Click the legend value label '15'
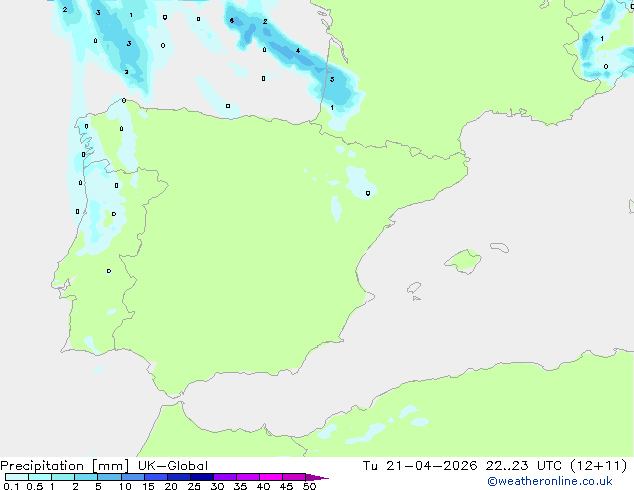 [x=148, y=486]
